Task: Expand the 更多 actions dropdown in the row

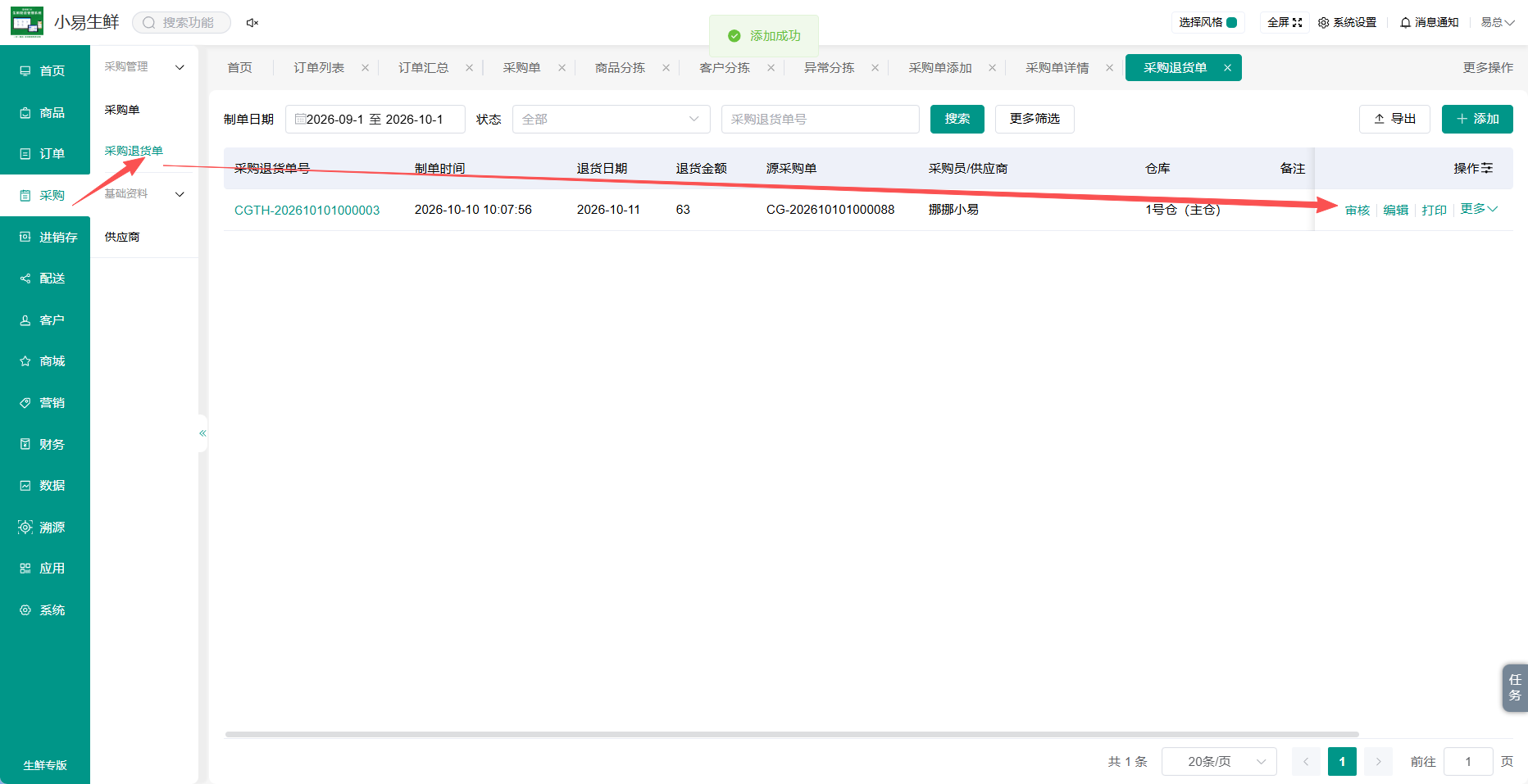Action: pos(1479,209)
